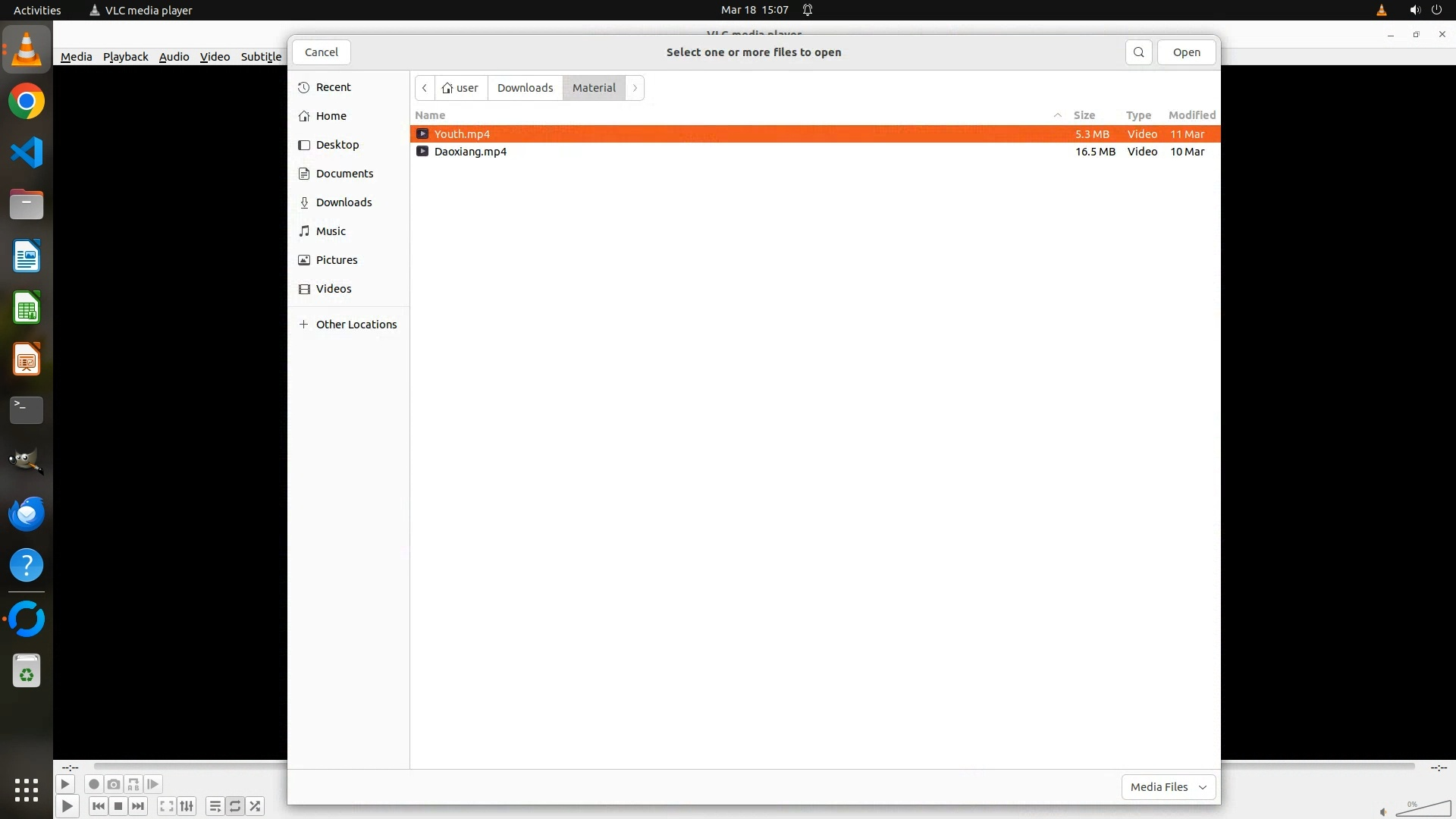Toggle the playlist view button
1456x819 pixels.
(215, 806)
